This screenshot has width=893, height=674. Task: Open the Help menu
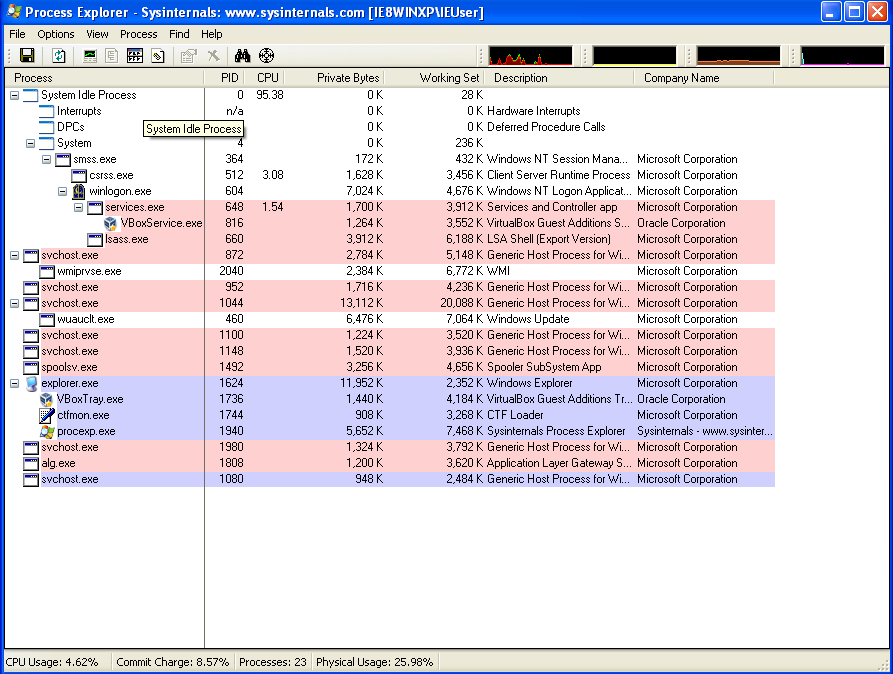[x=212, y=34]
